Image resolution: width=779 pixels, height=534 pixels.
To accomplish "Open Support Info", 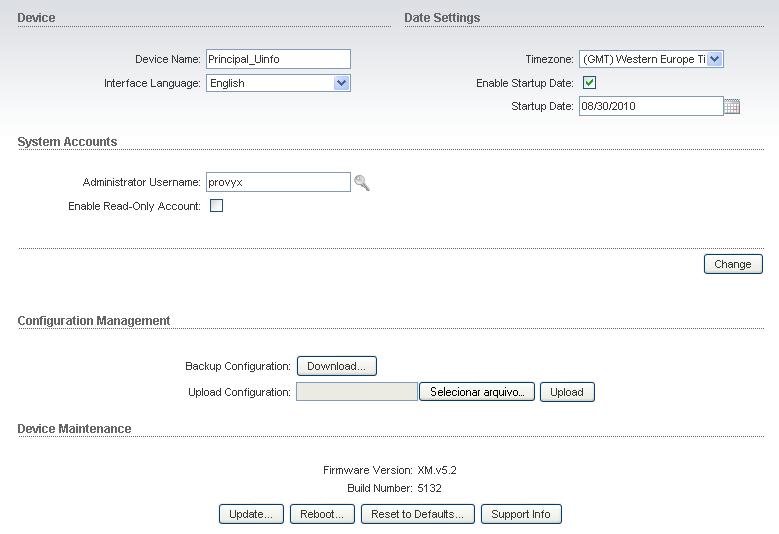I will click(521, 514).
